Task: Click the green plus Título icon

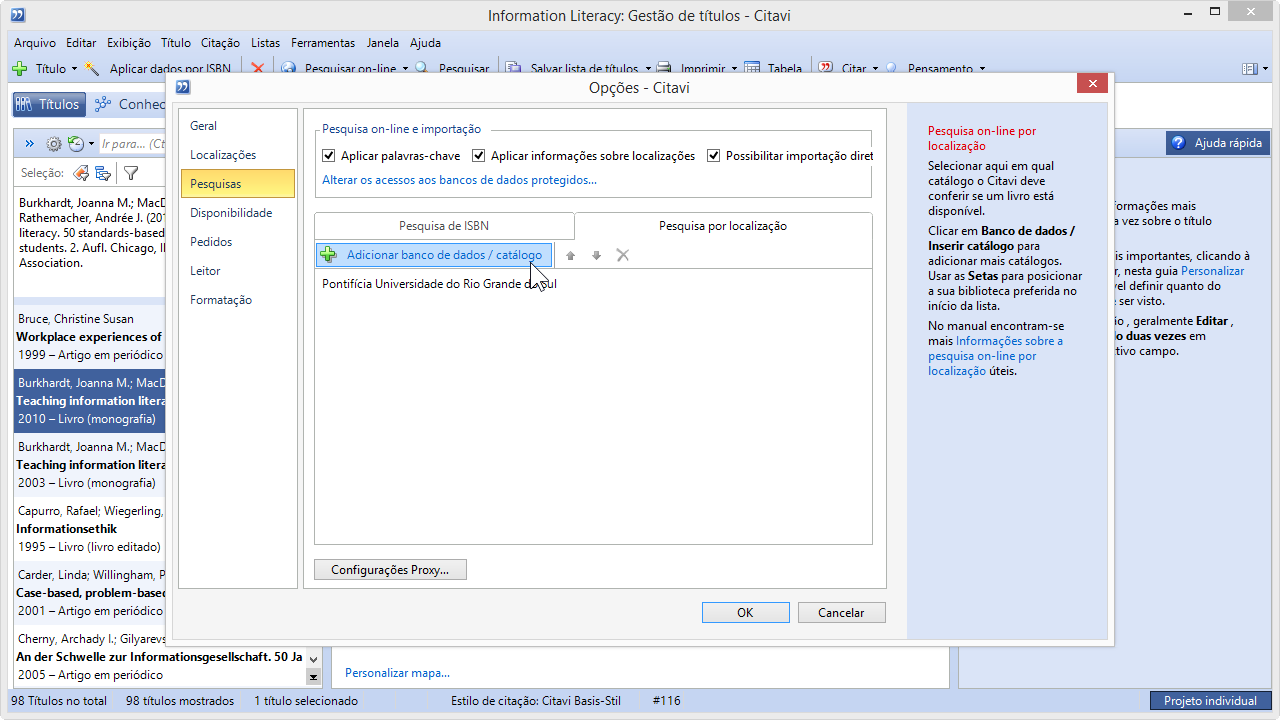Action: point(19,69)
